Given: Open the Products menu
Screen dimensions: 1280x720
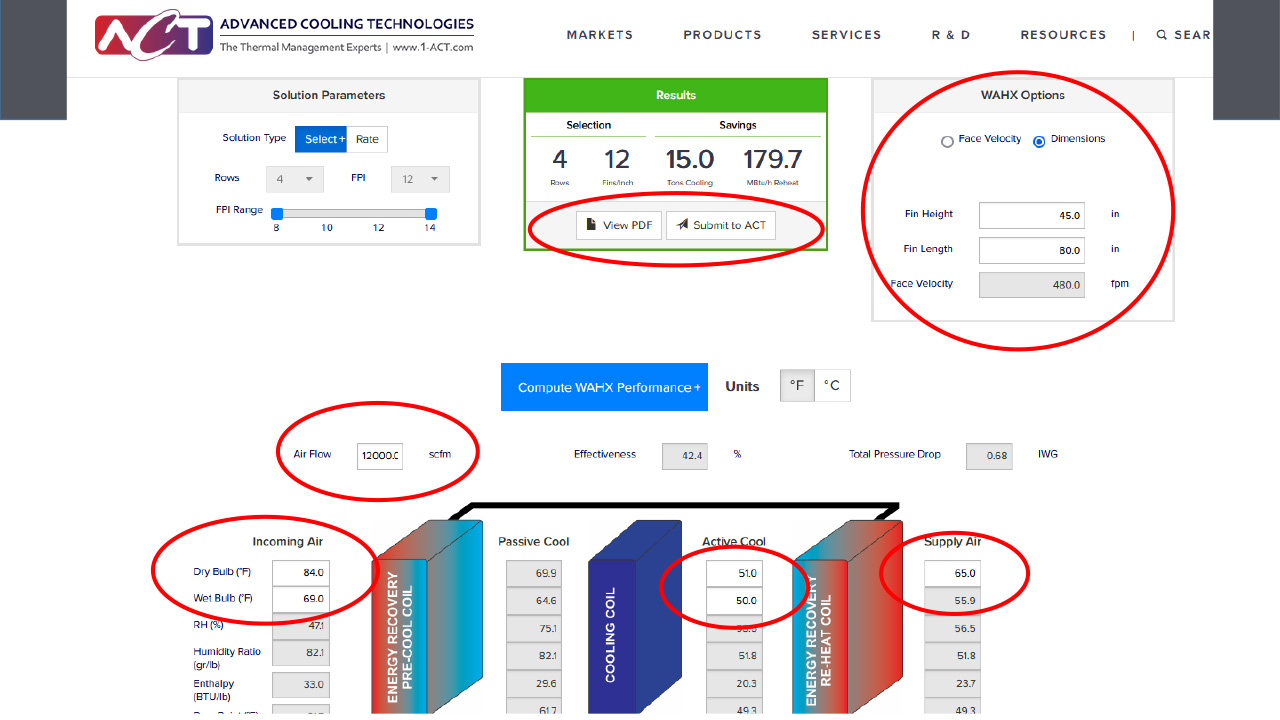Looking at the screenshot, I should pyautogui.click(x=723, y=35).
